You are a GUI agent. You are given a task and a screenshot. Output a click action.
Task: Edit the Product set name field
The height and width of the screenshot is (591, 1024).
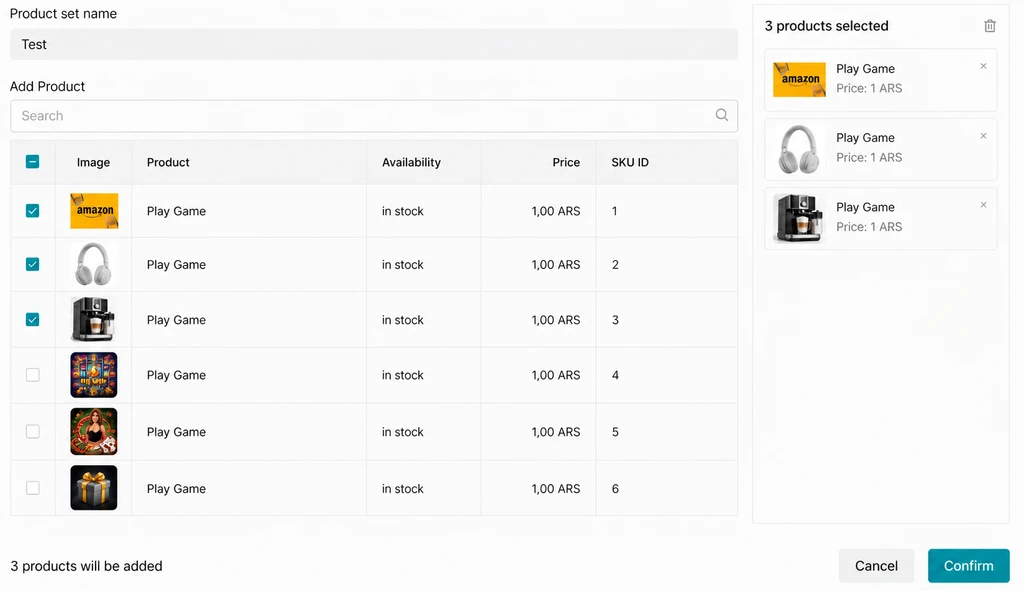[374, 44]
